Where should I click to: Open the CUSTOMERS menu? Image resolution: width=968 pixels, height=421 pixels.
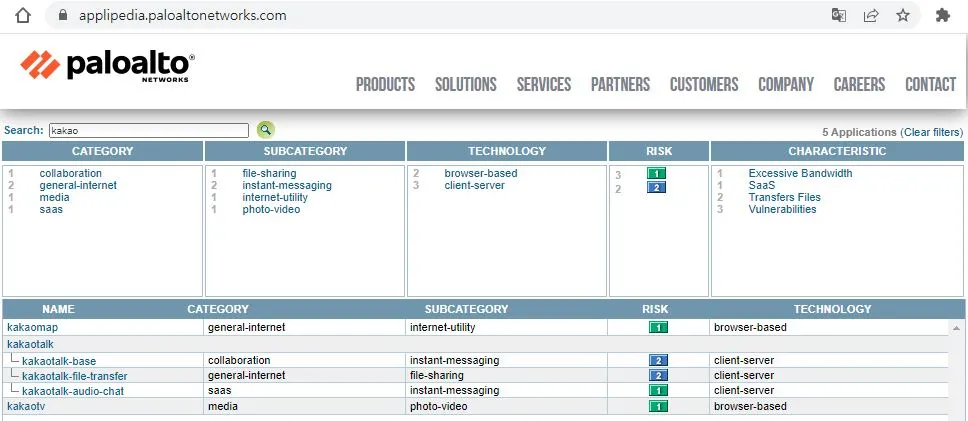point(704,84)
